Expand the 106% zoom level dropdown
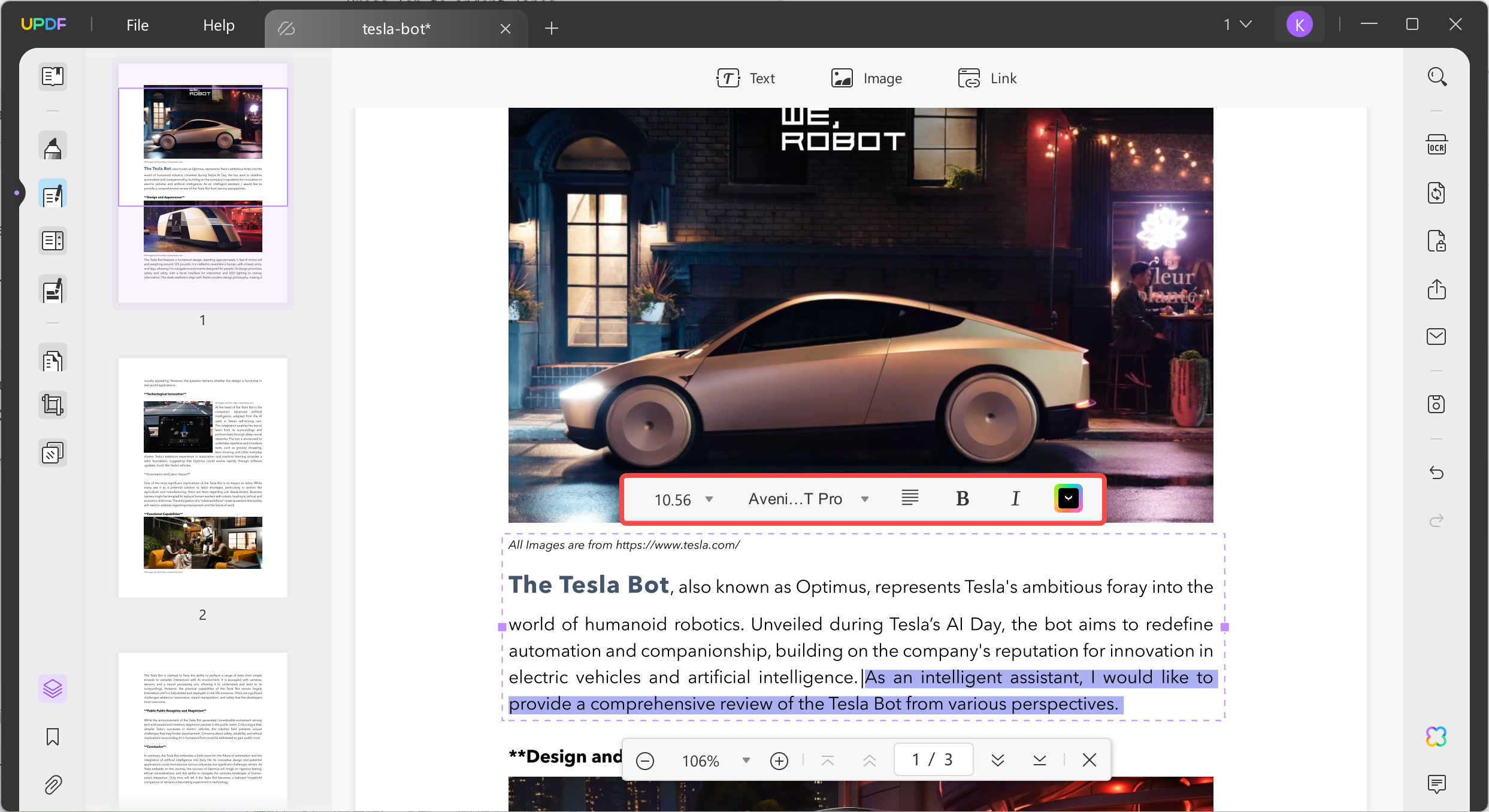 click(x=746, y=761)
